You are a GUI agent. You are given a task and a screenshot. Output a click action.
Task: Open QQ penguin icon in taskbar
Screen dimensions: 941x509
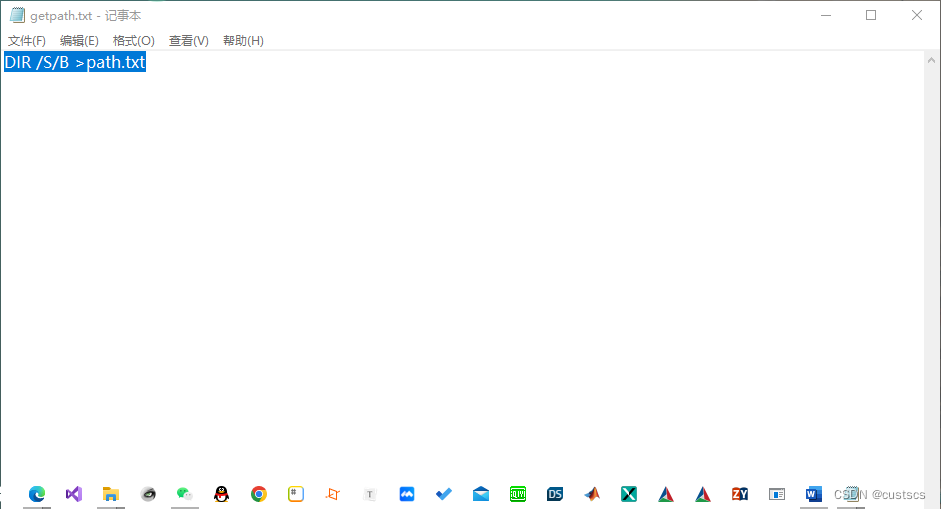click(221, 494)
